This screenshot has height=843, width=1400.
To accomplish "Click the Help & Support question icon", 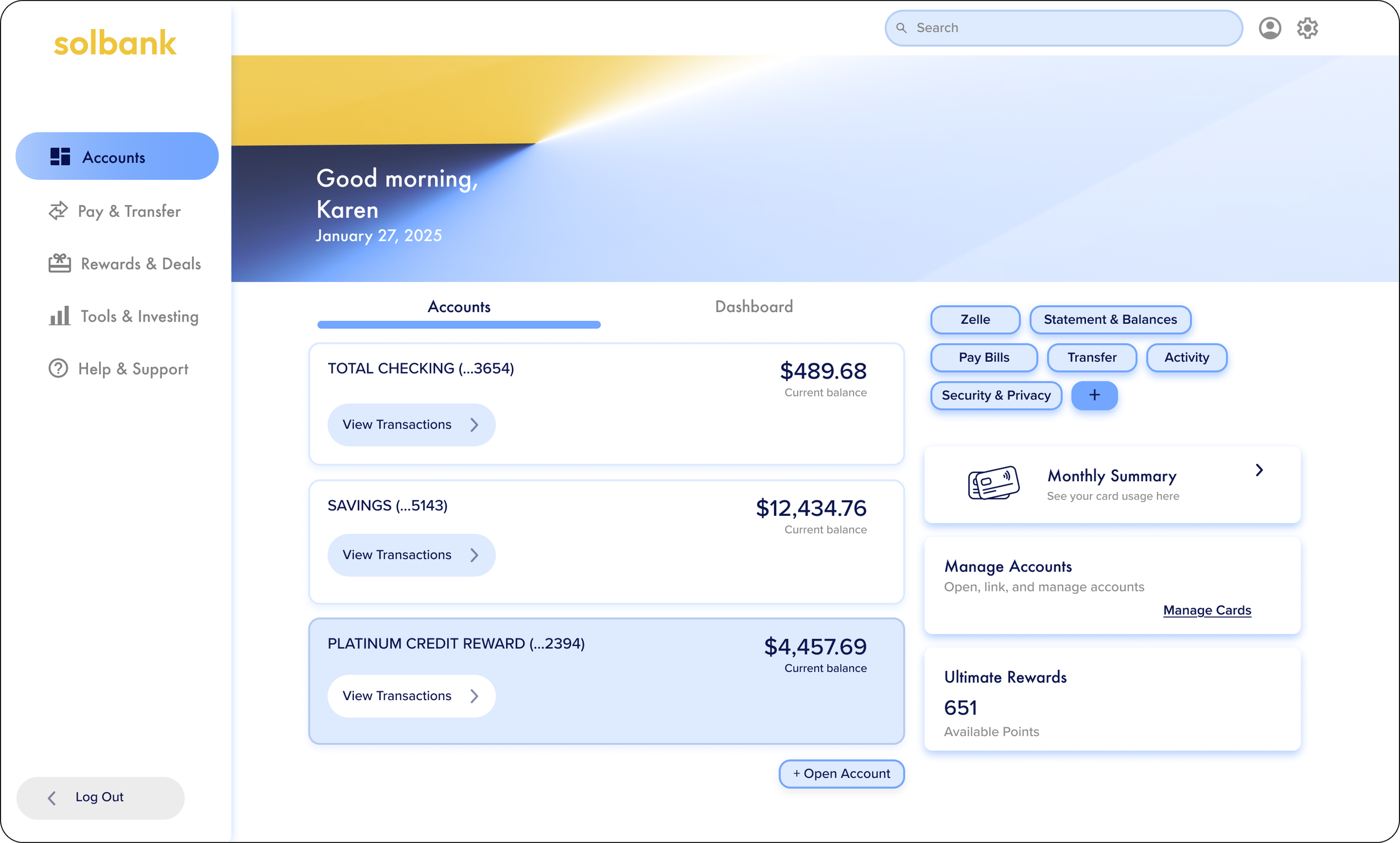I will click(58, 369).
